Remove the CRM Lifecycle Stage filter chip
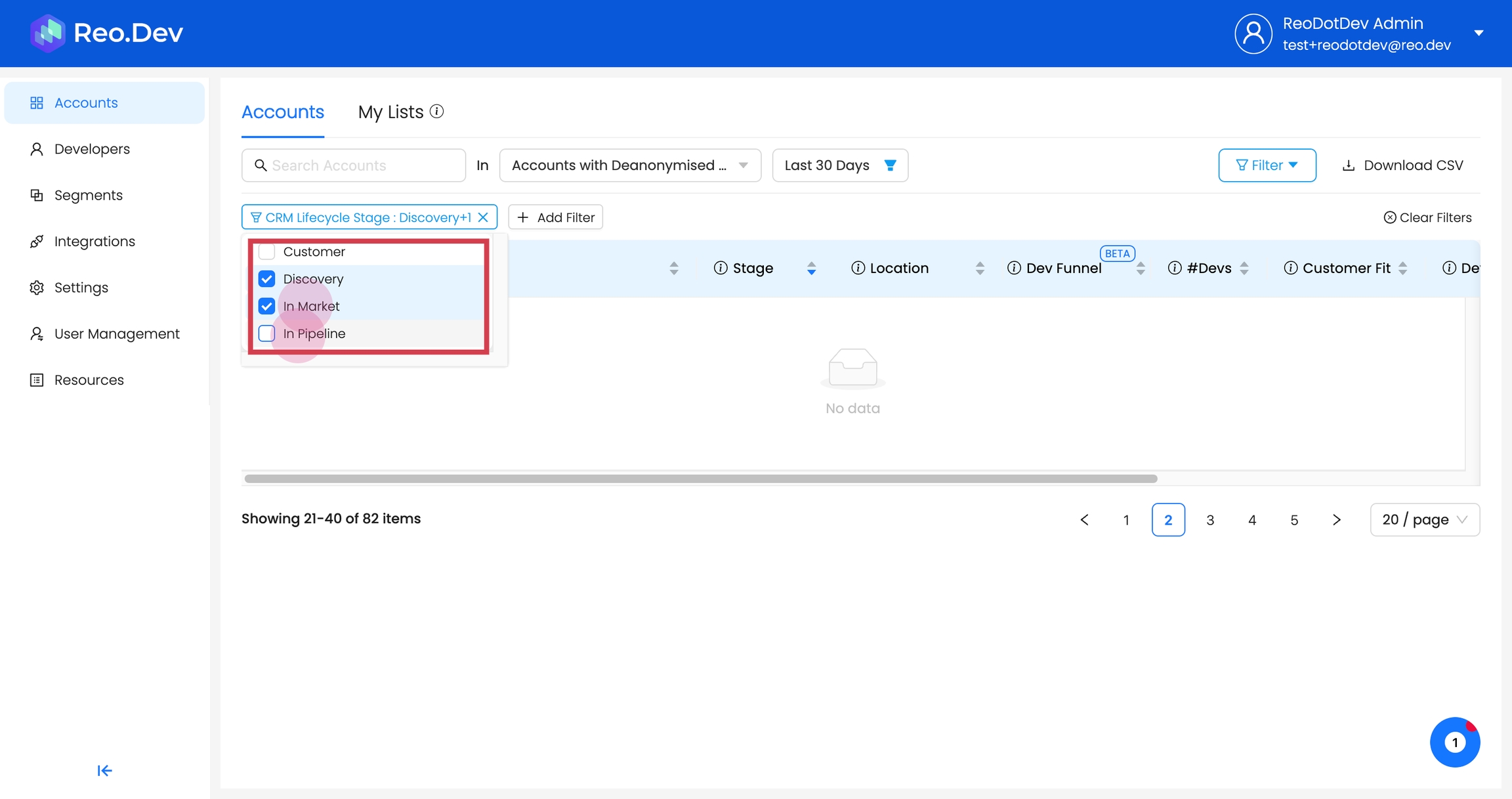The width and height of the screenshot is (1512, 799). (484, 217)
